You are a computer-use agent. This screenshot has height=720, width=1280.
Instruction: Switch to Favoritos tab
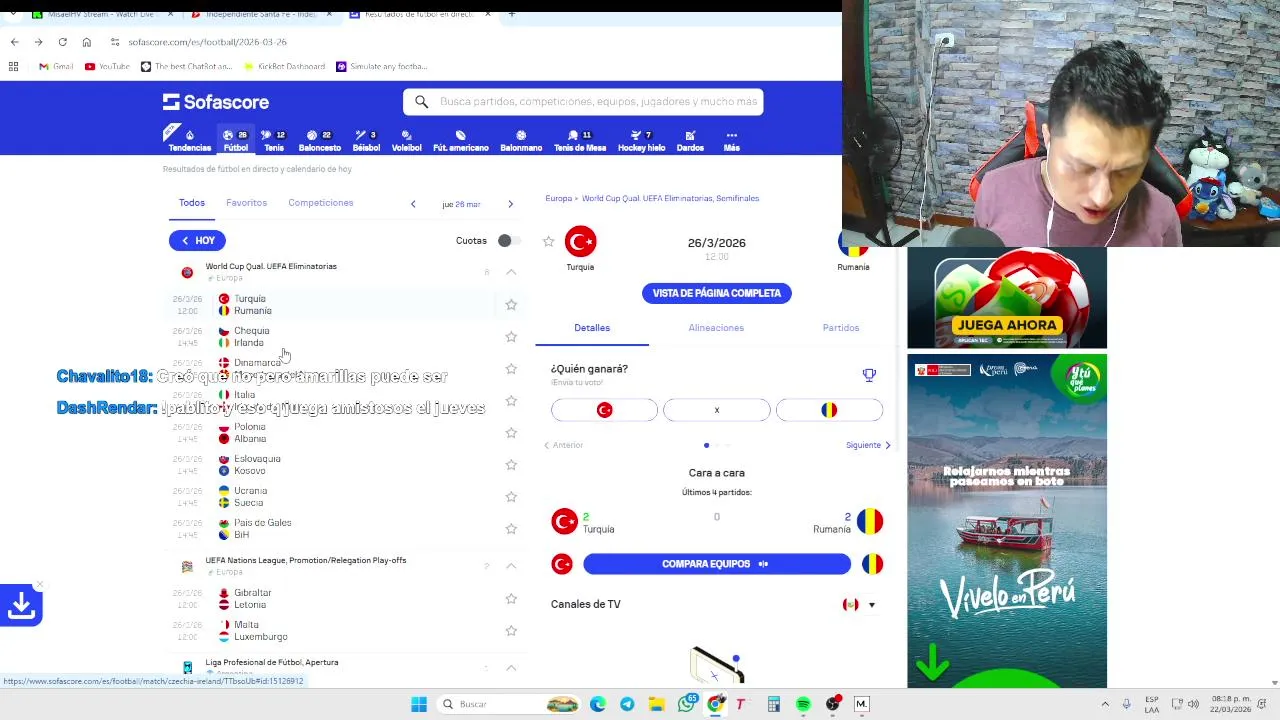pyautogui.click(x=246, y=203)
